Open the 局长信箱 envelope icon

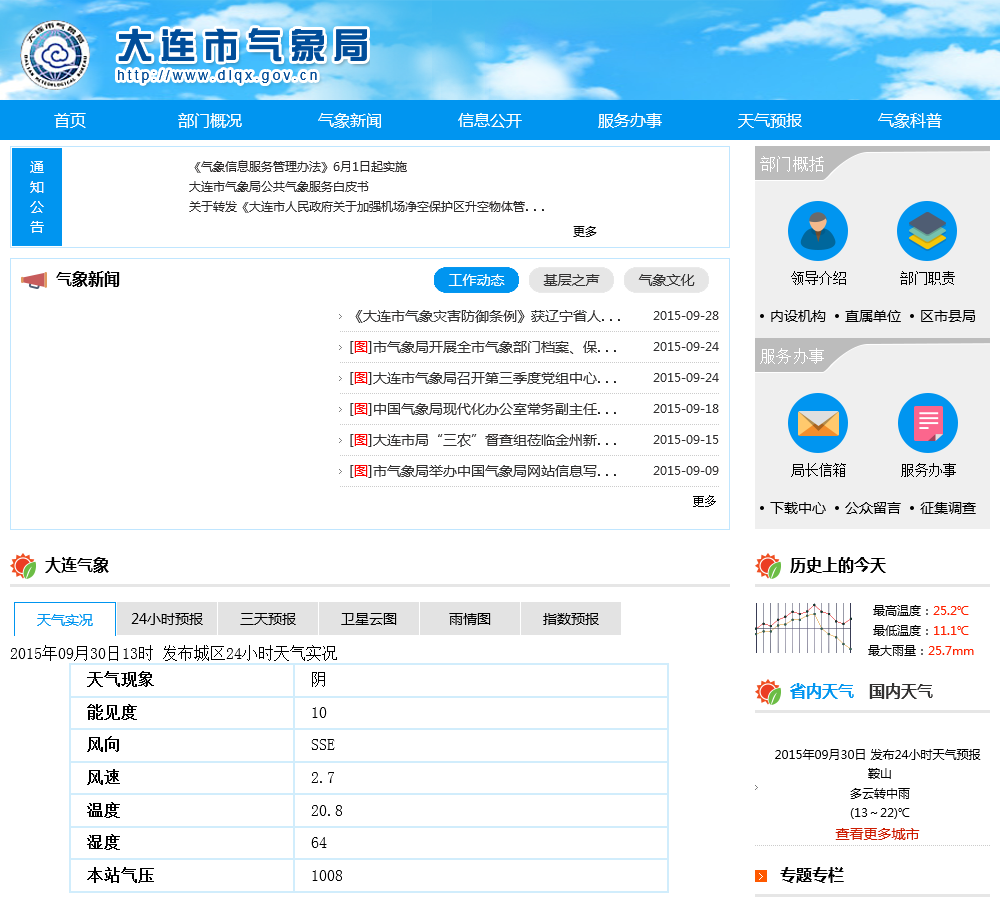point(817,423)
